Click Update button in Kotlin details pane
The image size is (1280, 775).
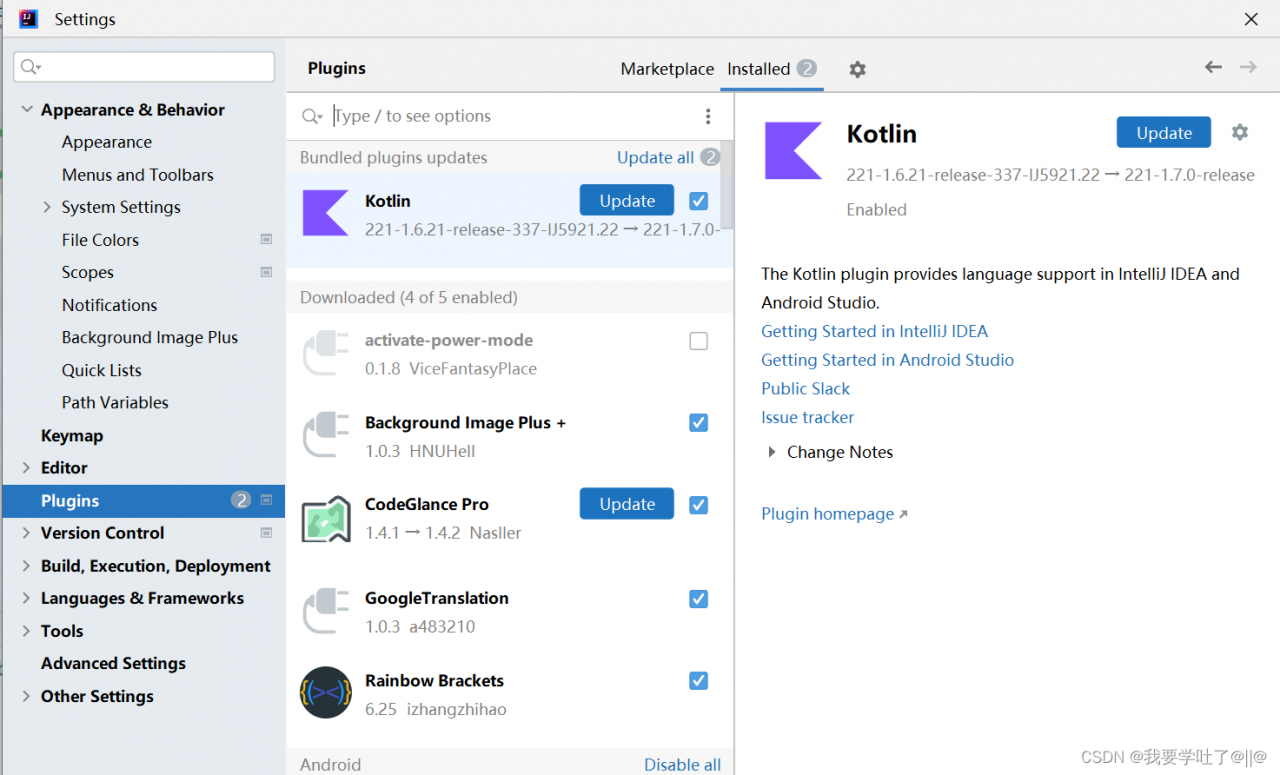pos(1164,132)
